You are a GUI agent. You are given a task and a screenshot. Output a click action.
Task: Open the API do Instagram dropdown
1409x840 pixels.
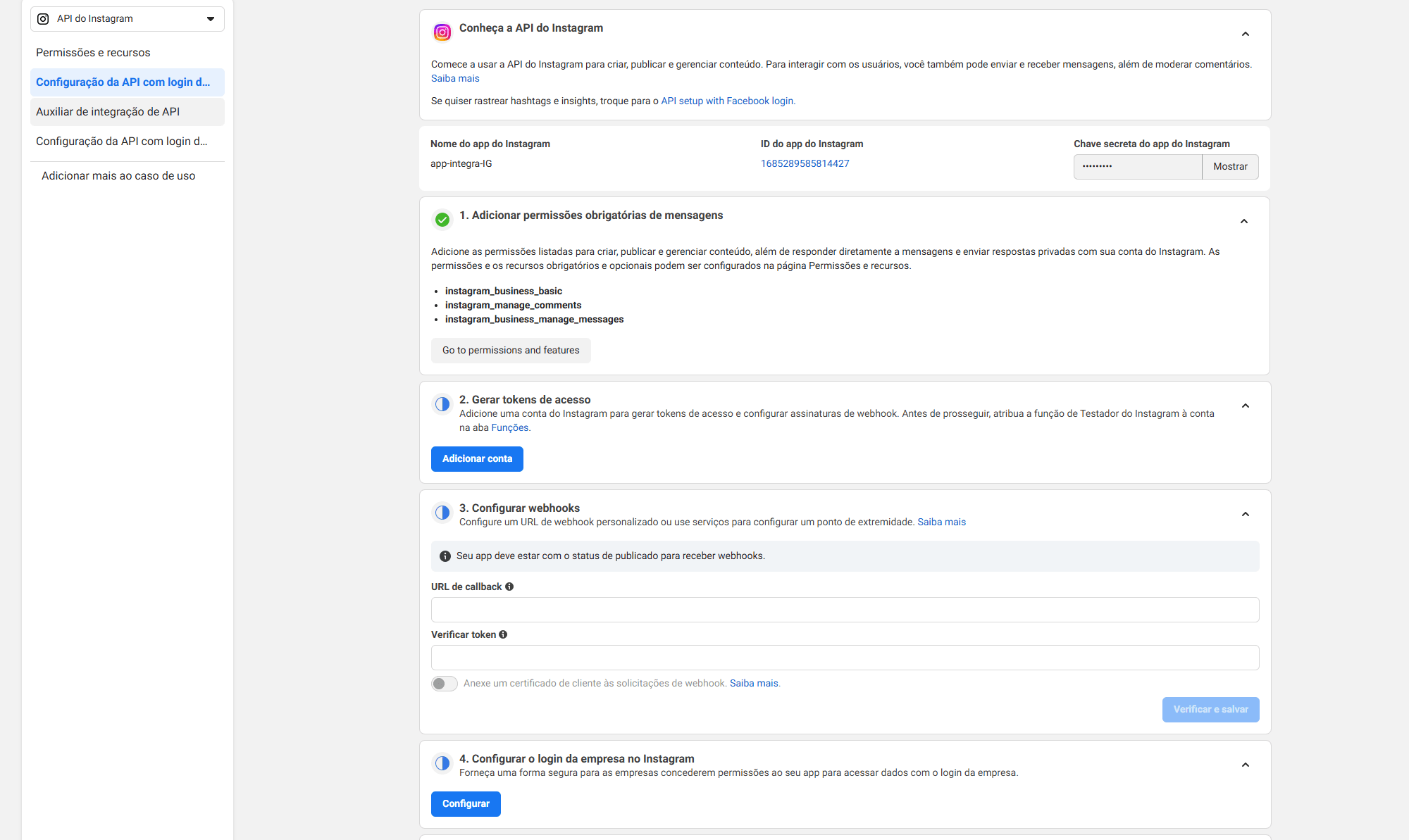click(128, 19)
